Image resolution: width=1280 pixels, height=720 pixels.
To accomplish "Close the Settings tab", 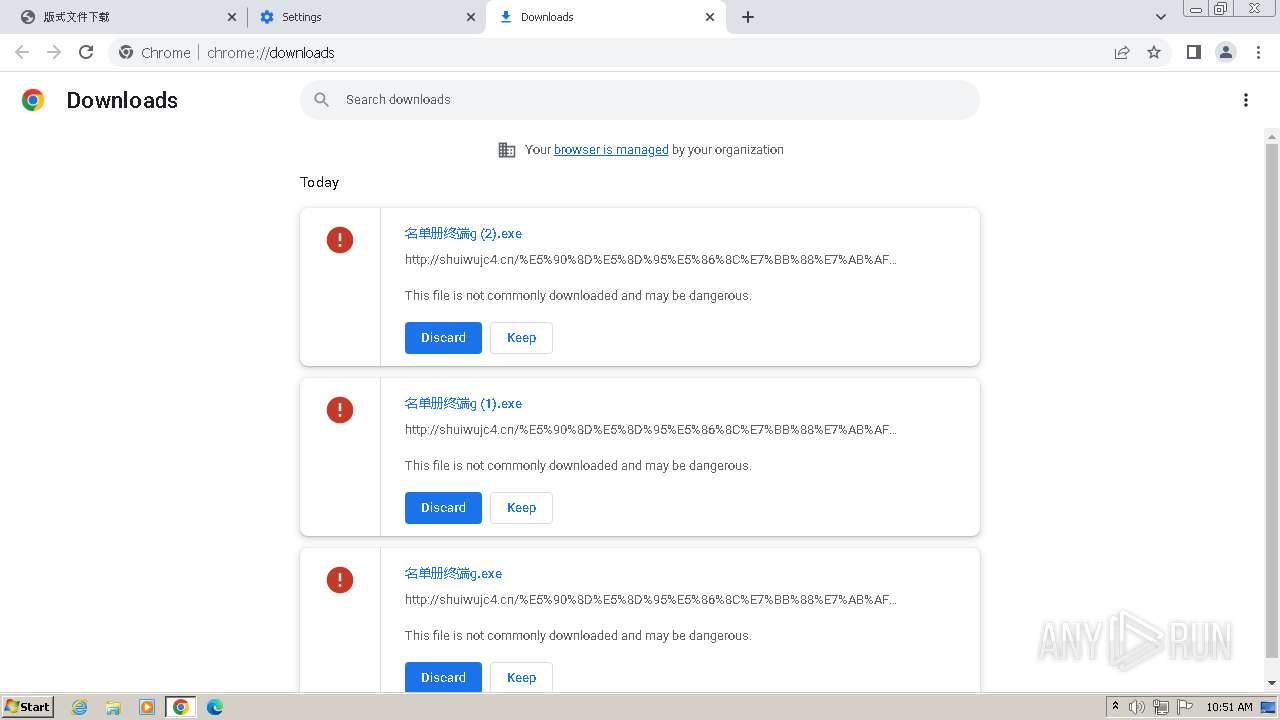I will click(471, 17).
